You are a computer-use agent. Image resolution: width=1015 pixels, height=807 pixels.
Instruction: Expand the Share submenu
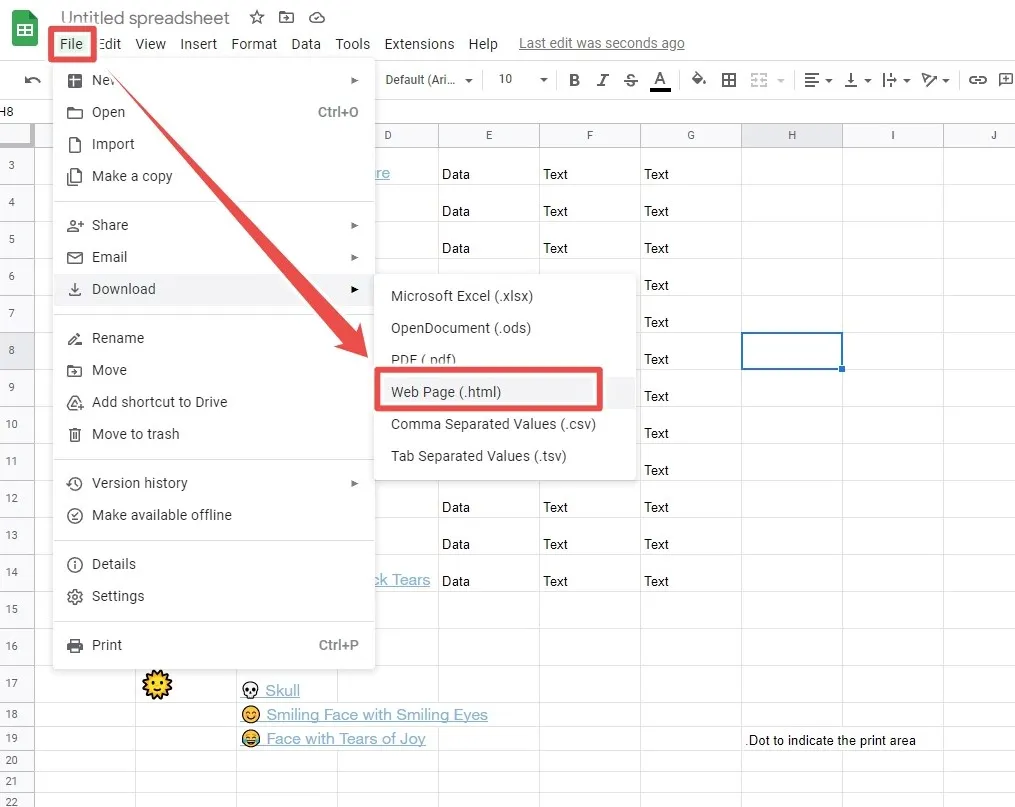tap(214, 225)
